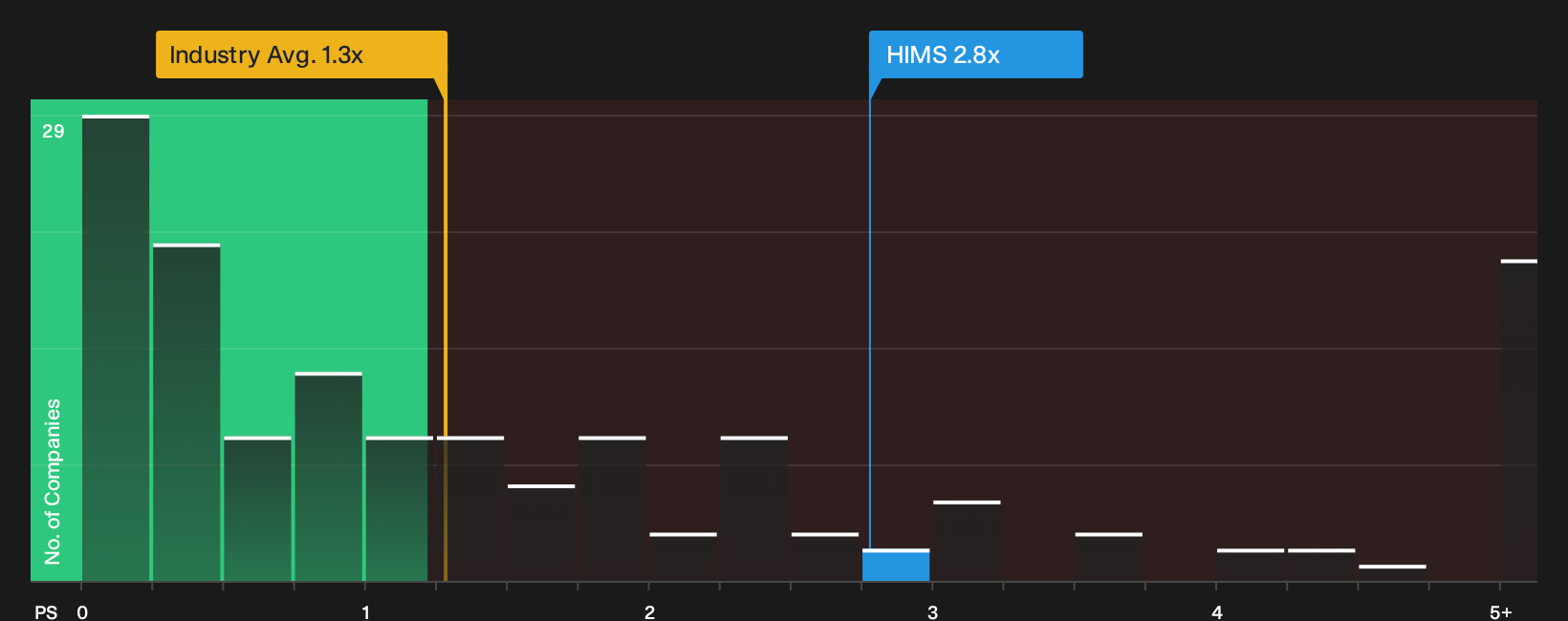Click the 'No. of Companies' axis label

tap(53, 481)
